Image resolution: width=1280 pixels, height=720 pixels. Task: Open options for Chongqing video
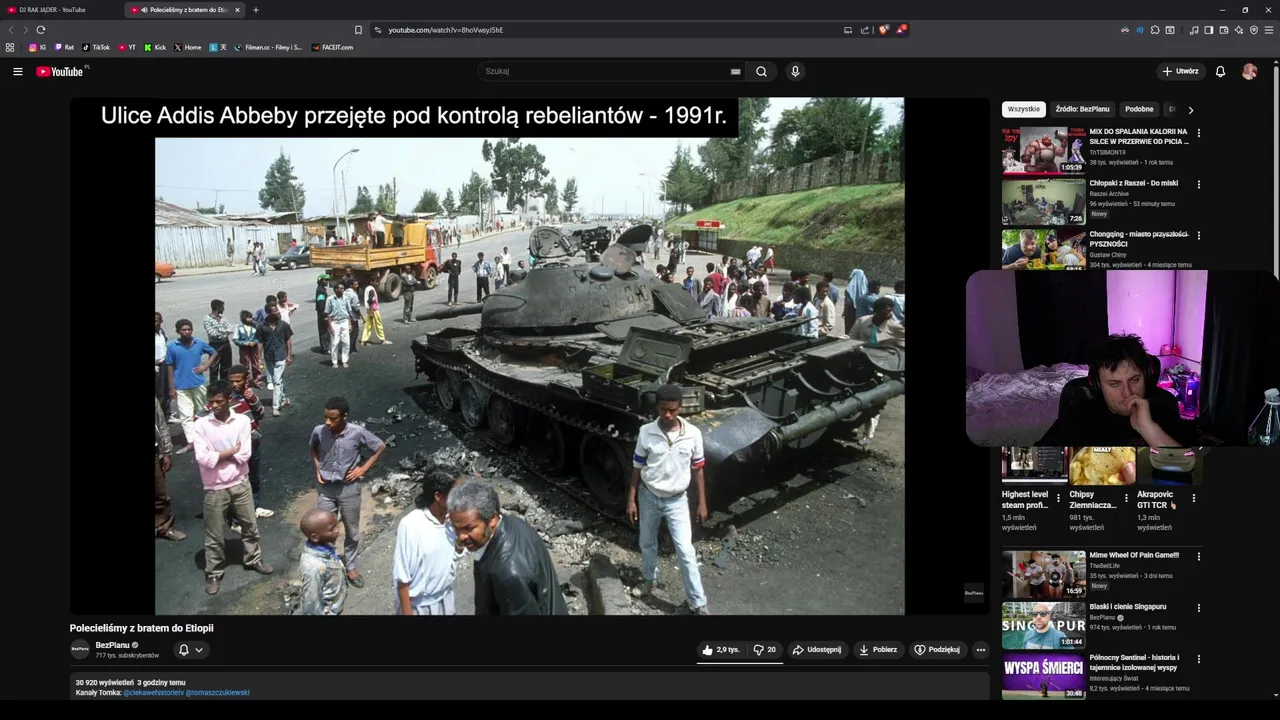coord(1199,236)
